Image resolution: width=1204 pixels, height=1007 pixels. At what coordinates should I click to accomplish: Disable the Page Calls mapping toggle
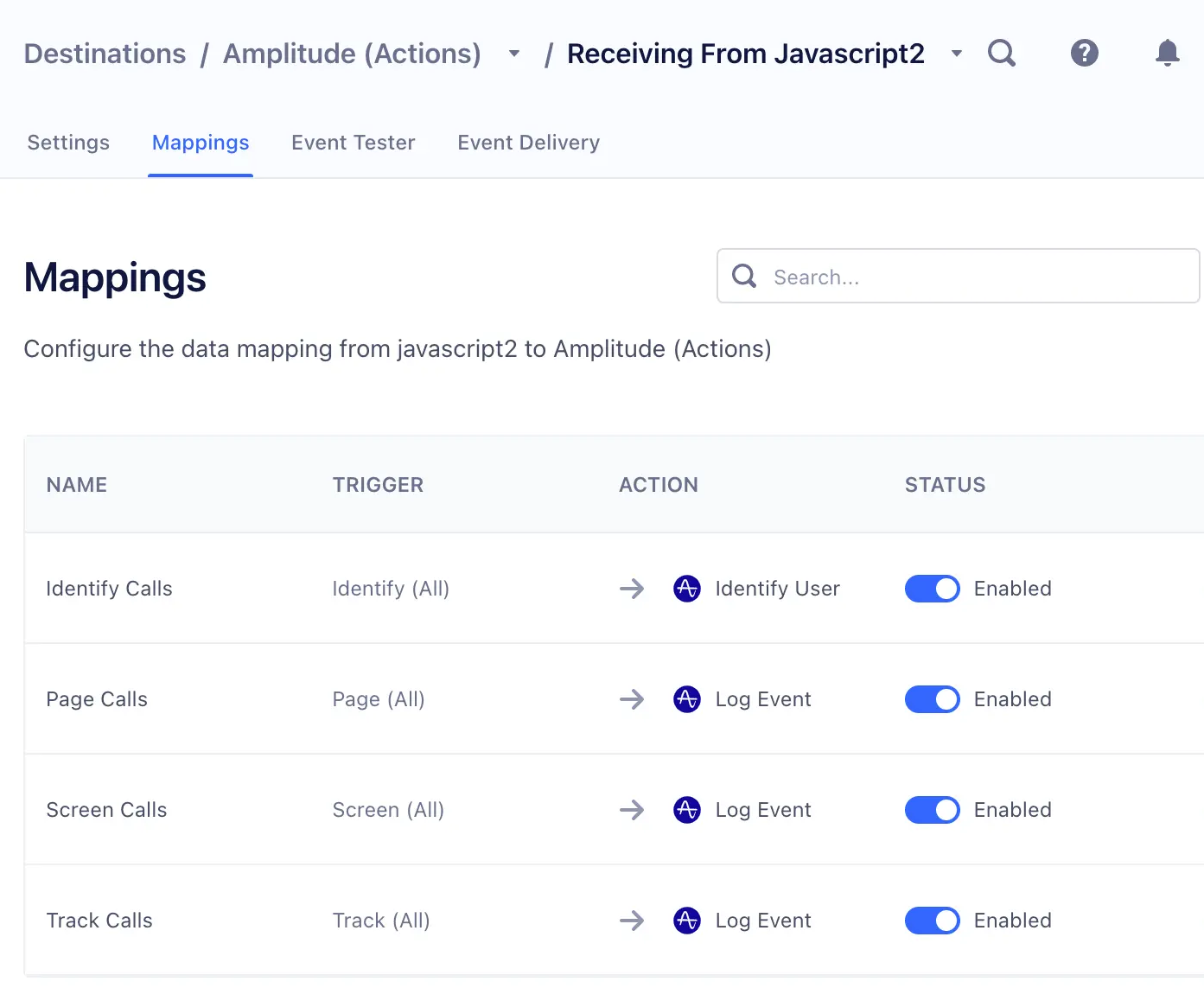(x=933, y=699)
